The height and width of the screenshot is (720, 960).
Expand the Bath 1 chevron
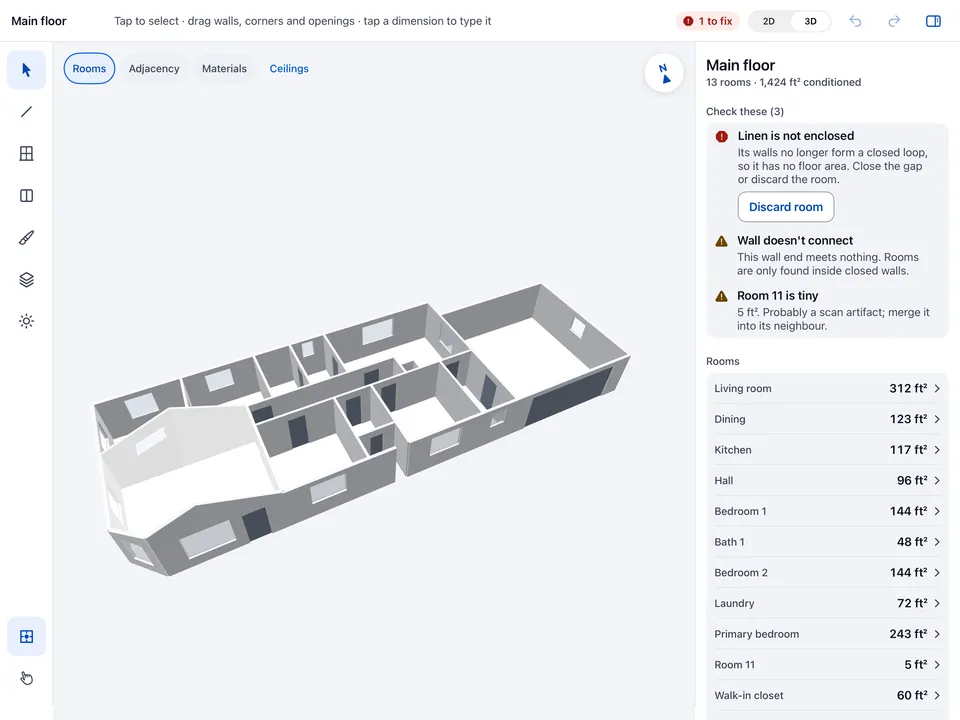click(x=937, y=542)
